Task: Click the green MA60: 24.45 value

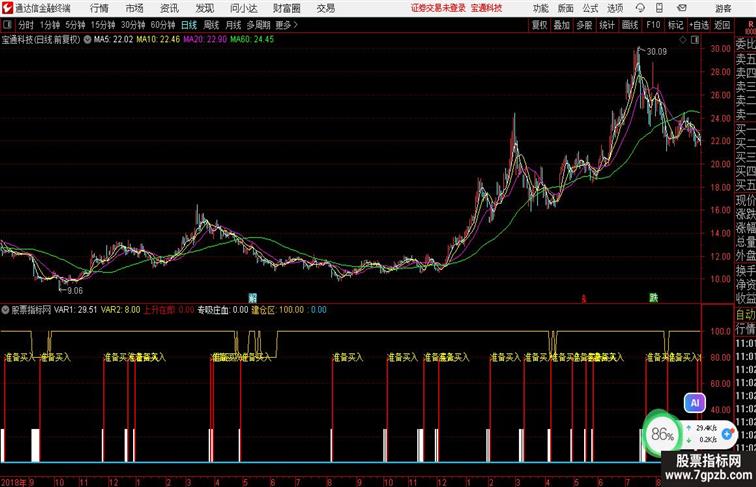Action: click(x=252, y=40)
